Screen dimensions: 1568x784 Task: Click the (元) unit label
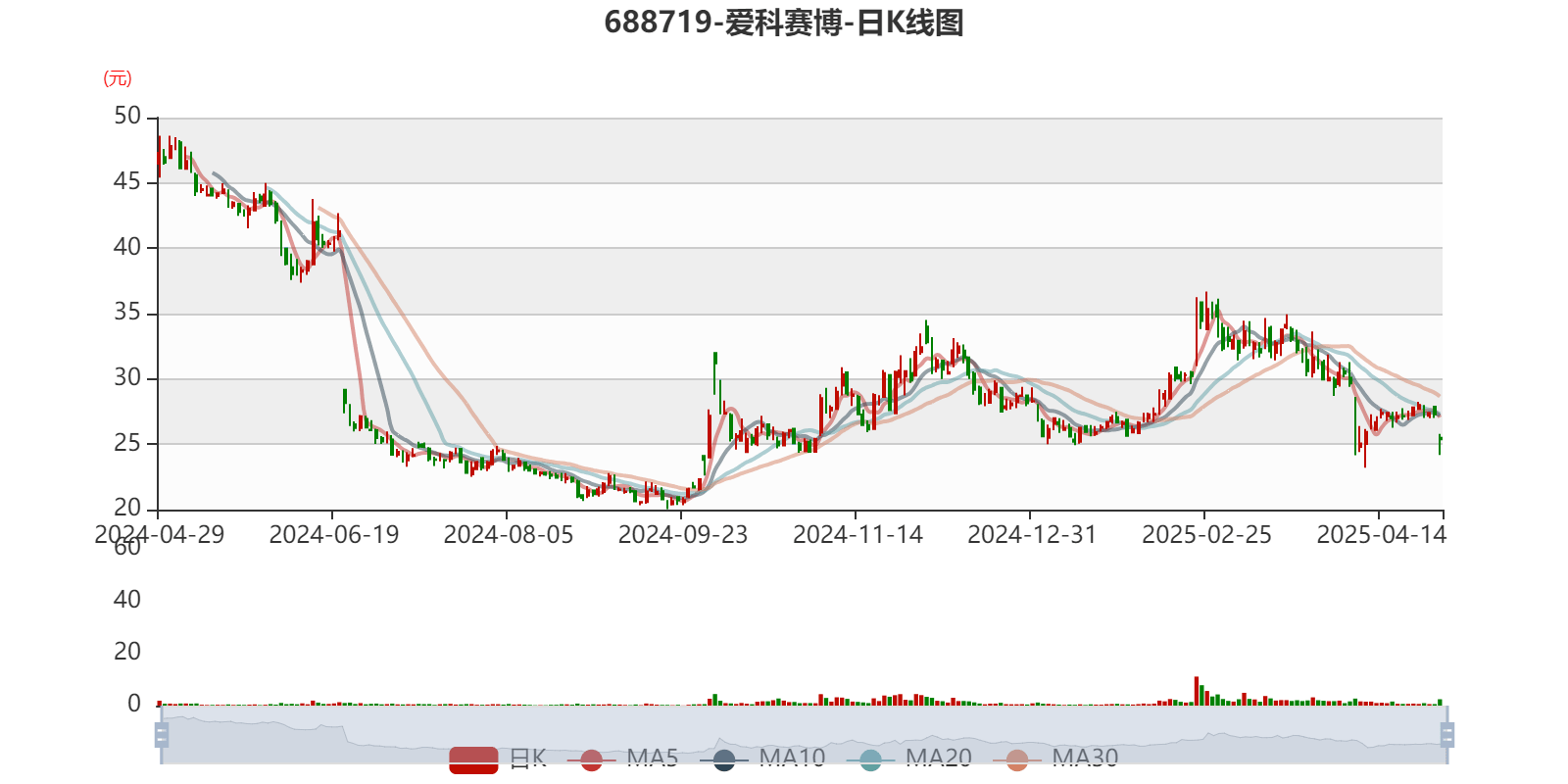tap(118, 78)
